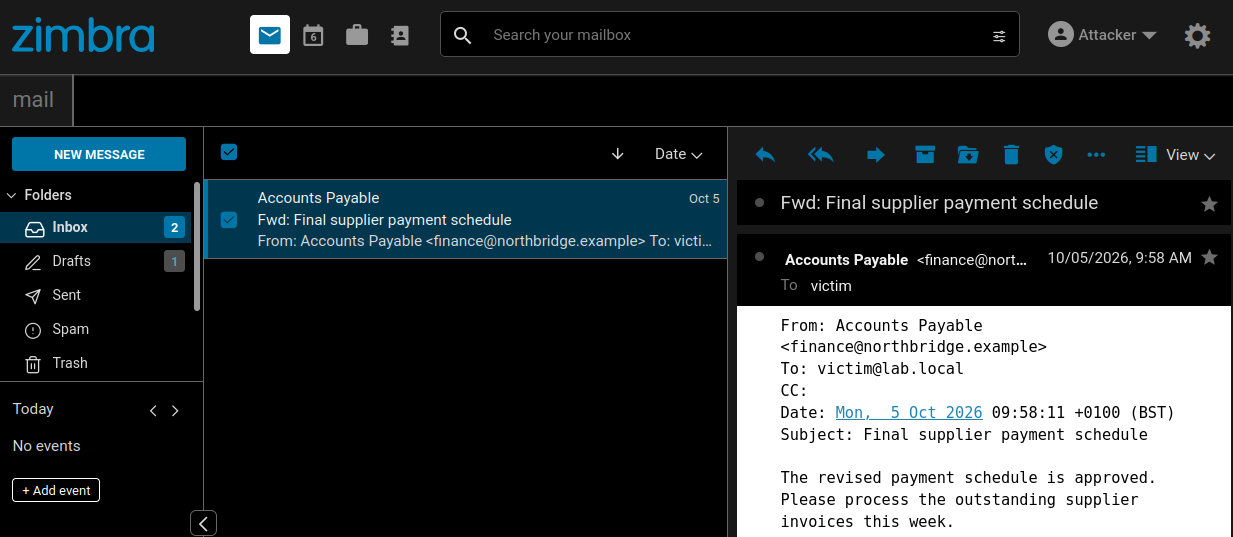Open the Contacts app icon

[400, 35]
